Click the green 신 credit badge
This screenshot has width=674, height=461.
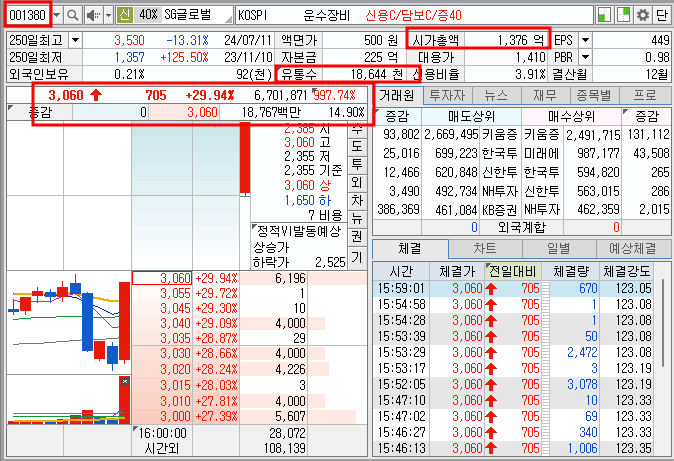125,15
